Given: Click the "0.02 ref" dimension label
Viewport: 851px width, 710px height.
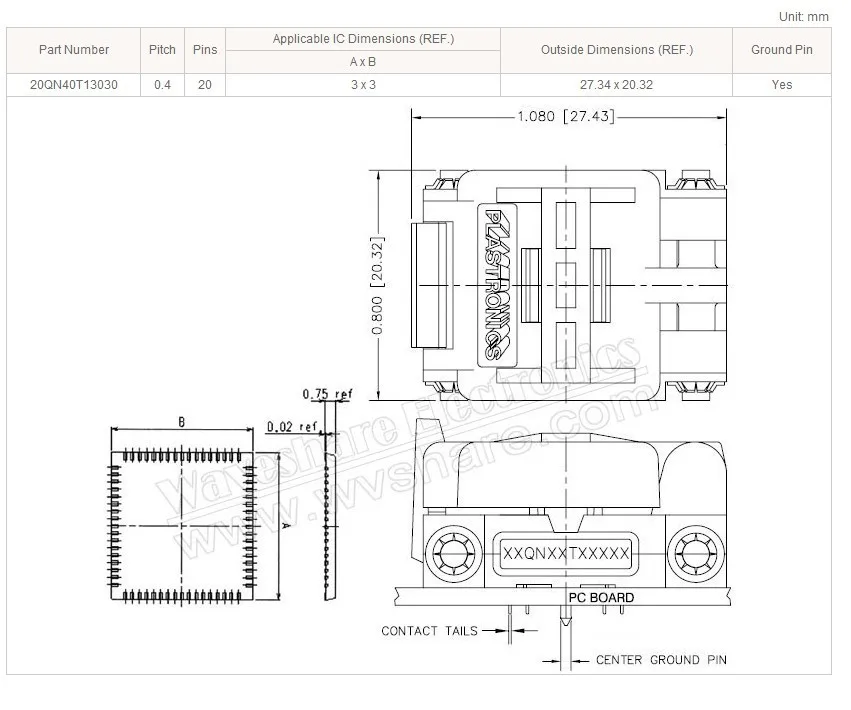Looking at the screenshot, I should 292,427.
